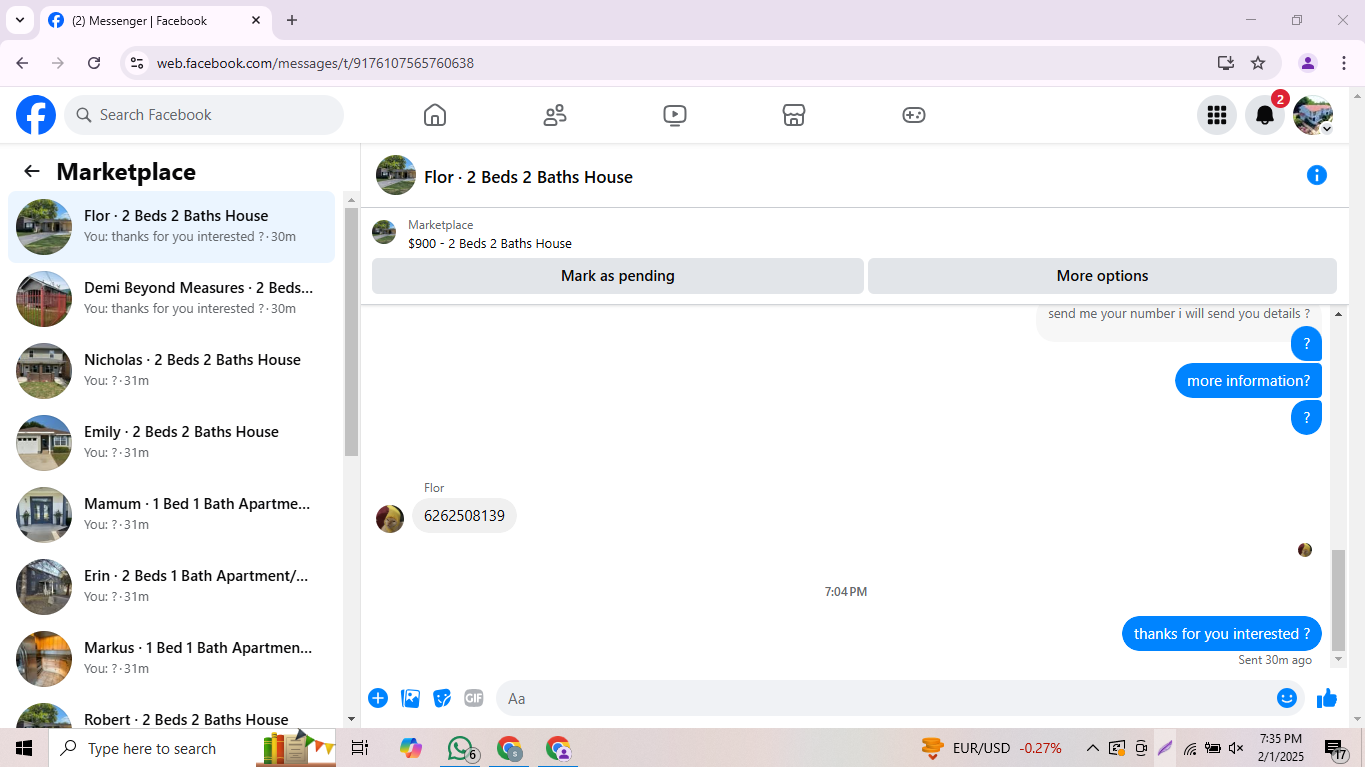Open the Windows Start menu

24,748
